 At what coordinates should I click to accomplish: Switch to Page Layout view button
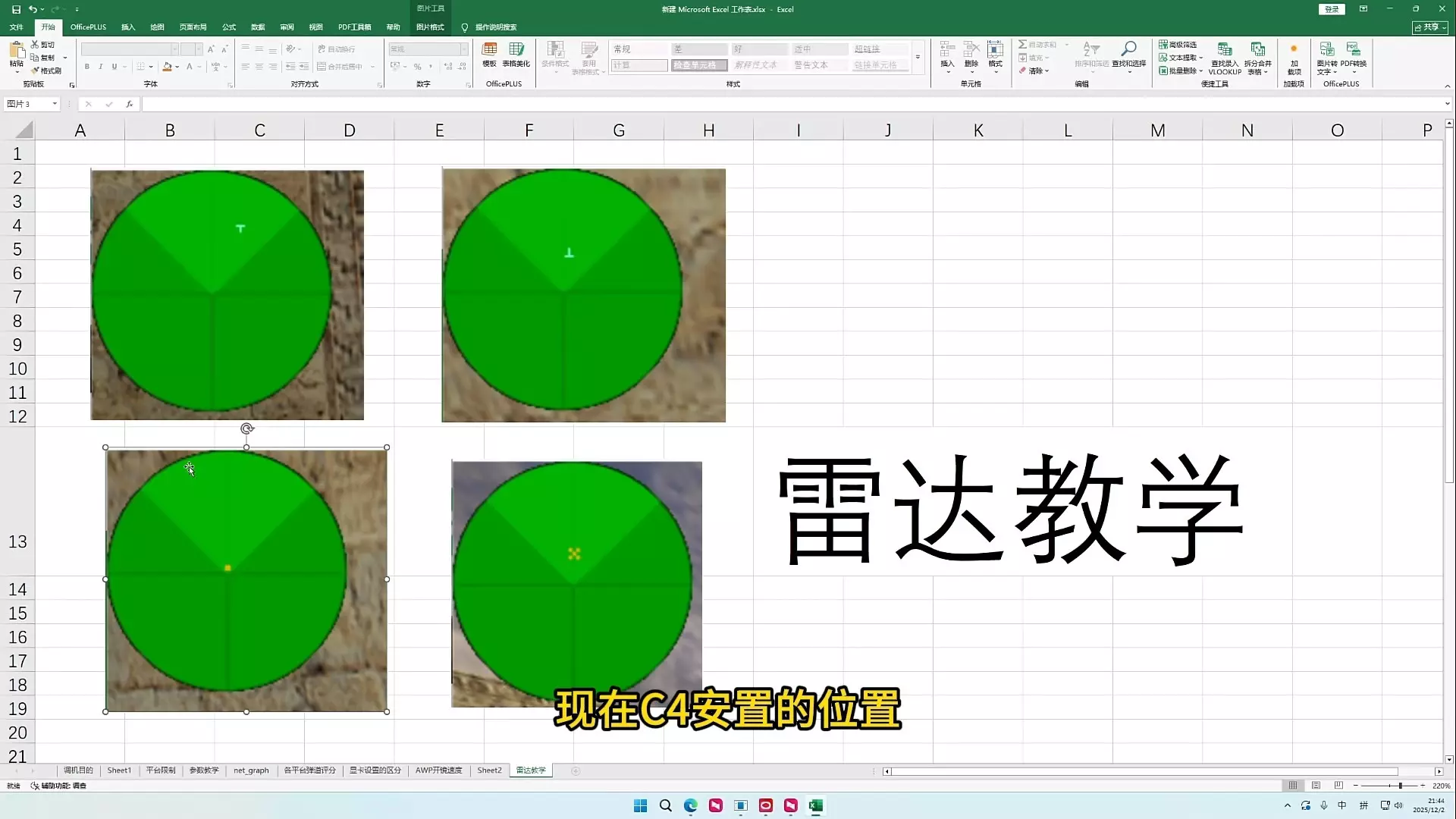[1316, 786]
